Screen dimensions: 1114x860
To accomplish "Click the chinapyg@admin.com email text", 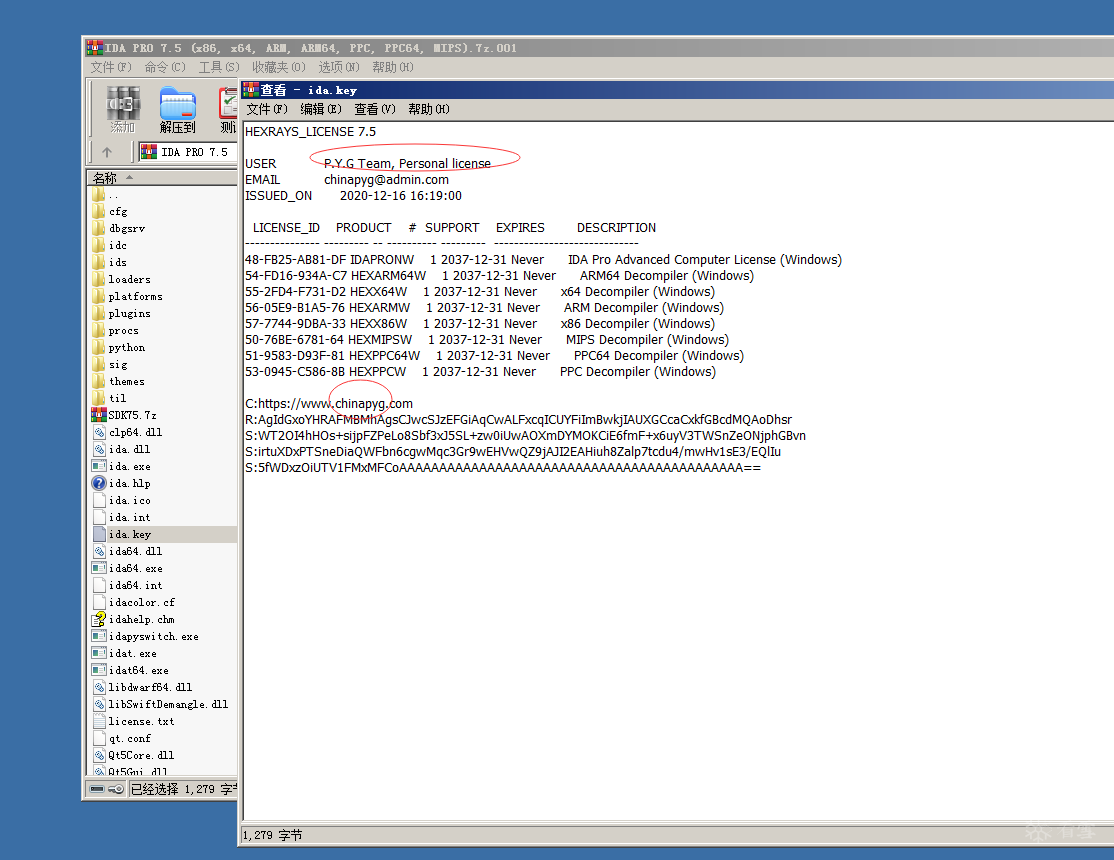I will point(386,180).
